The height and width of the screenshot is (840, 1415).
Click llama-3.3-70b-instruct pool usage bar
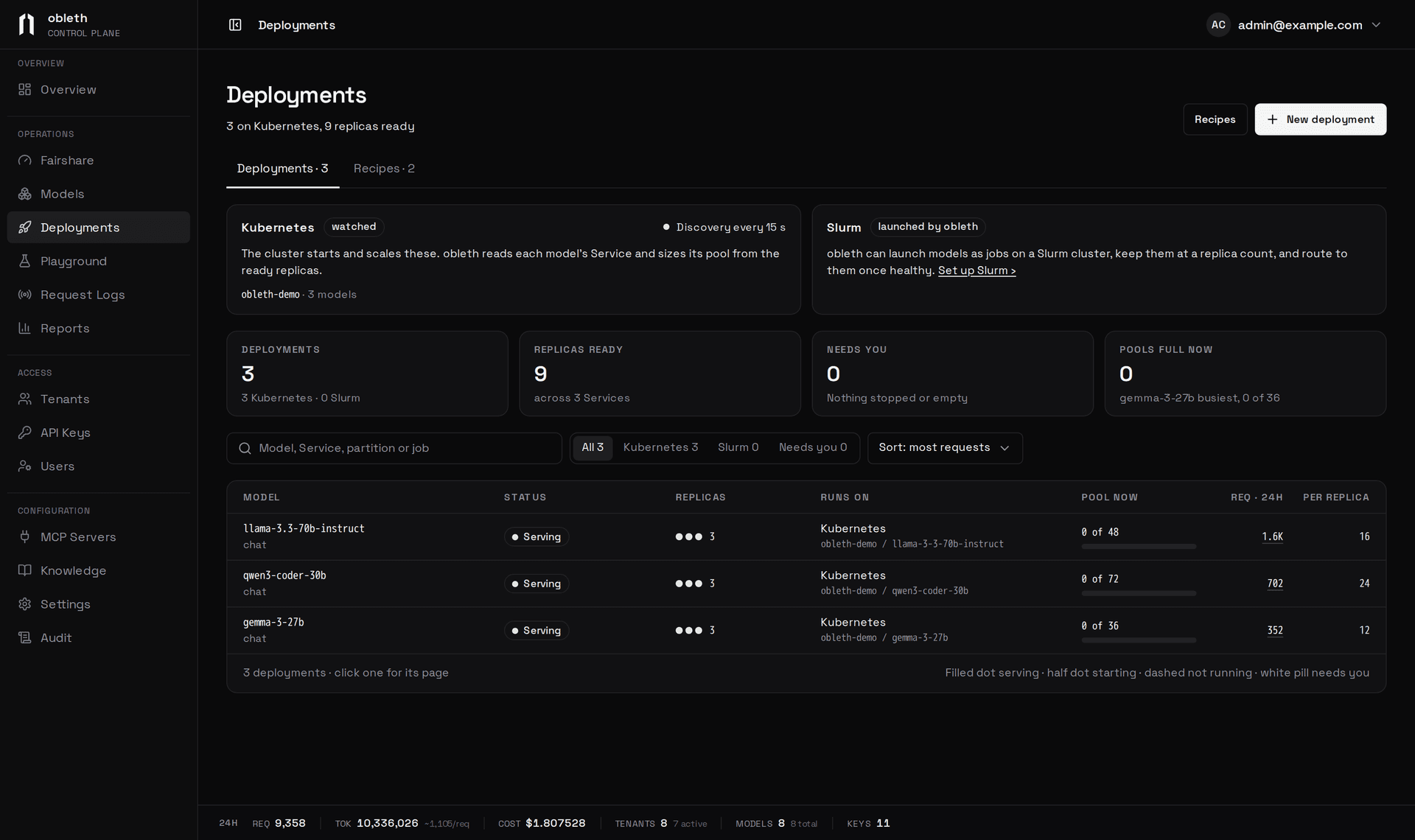tap(1139, 547)
